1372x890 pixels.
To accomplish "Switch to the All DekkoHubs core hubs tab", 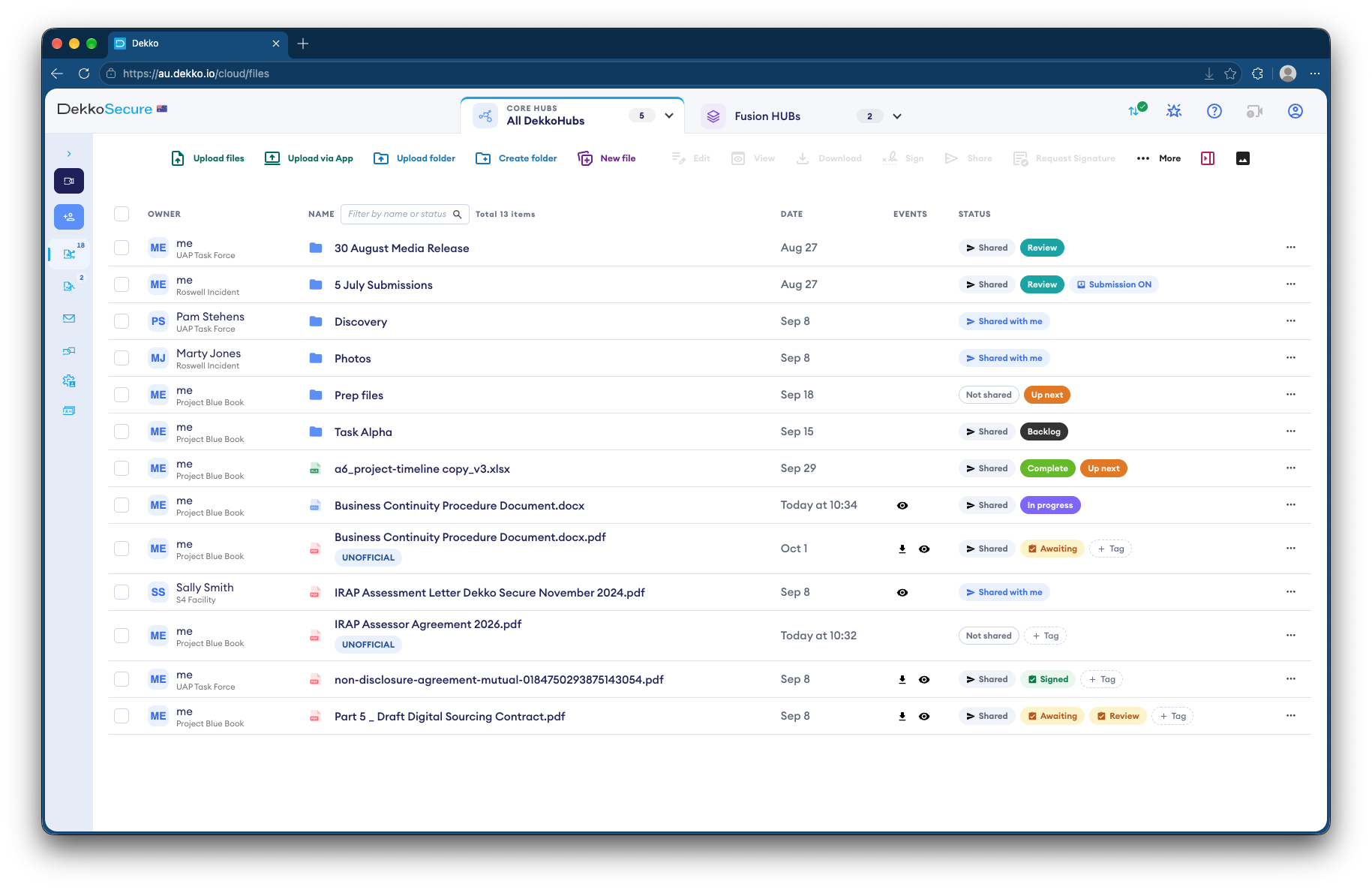I will pyautogui.click(x=572, y=116).
